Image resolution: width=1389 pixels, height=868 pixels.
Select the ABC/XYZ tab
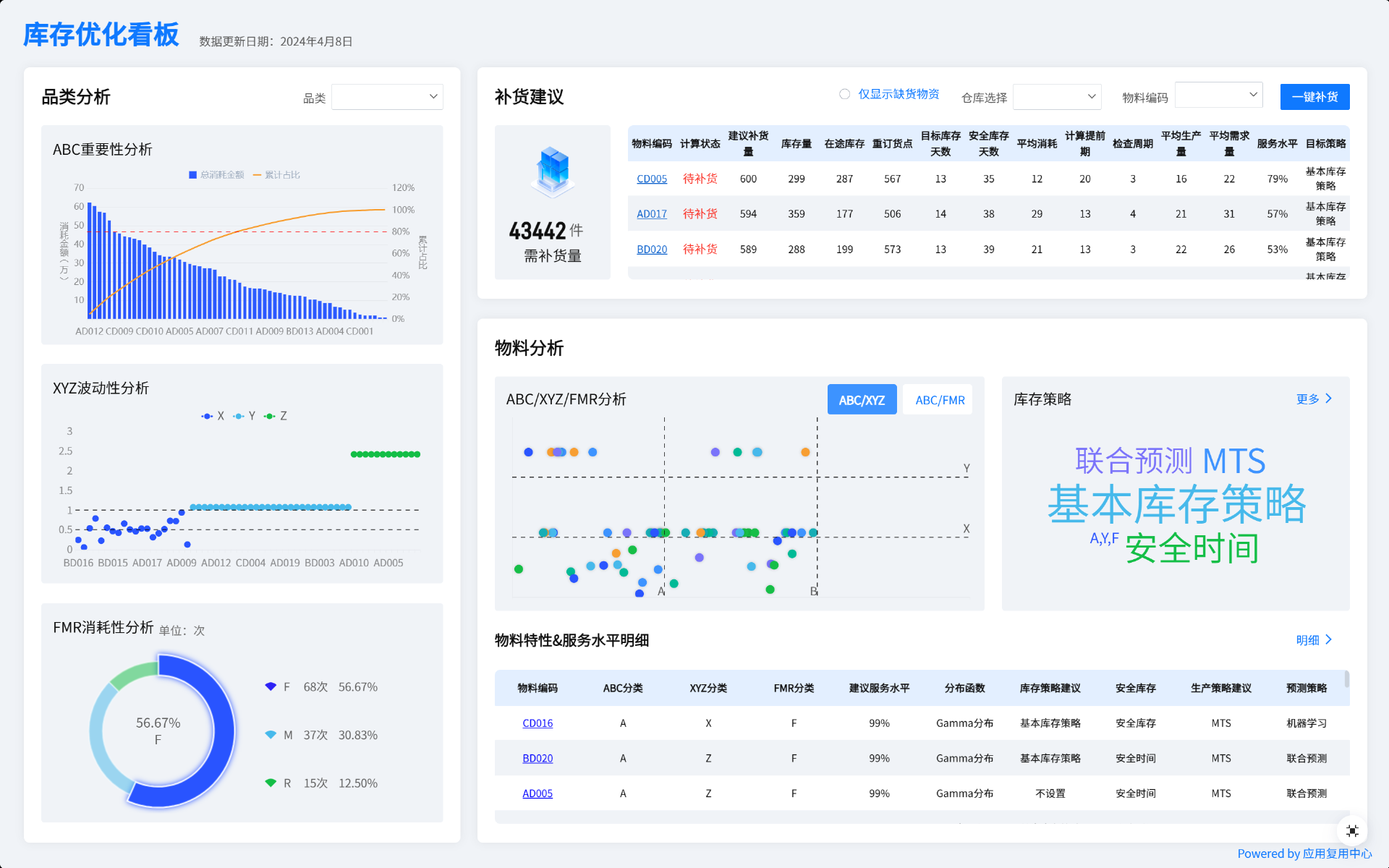tap(862, 400)
